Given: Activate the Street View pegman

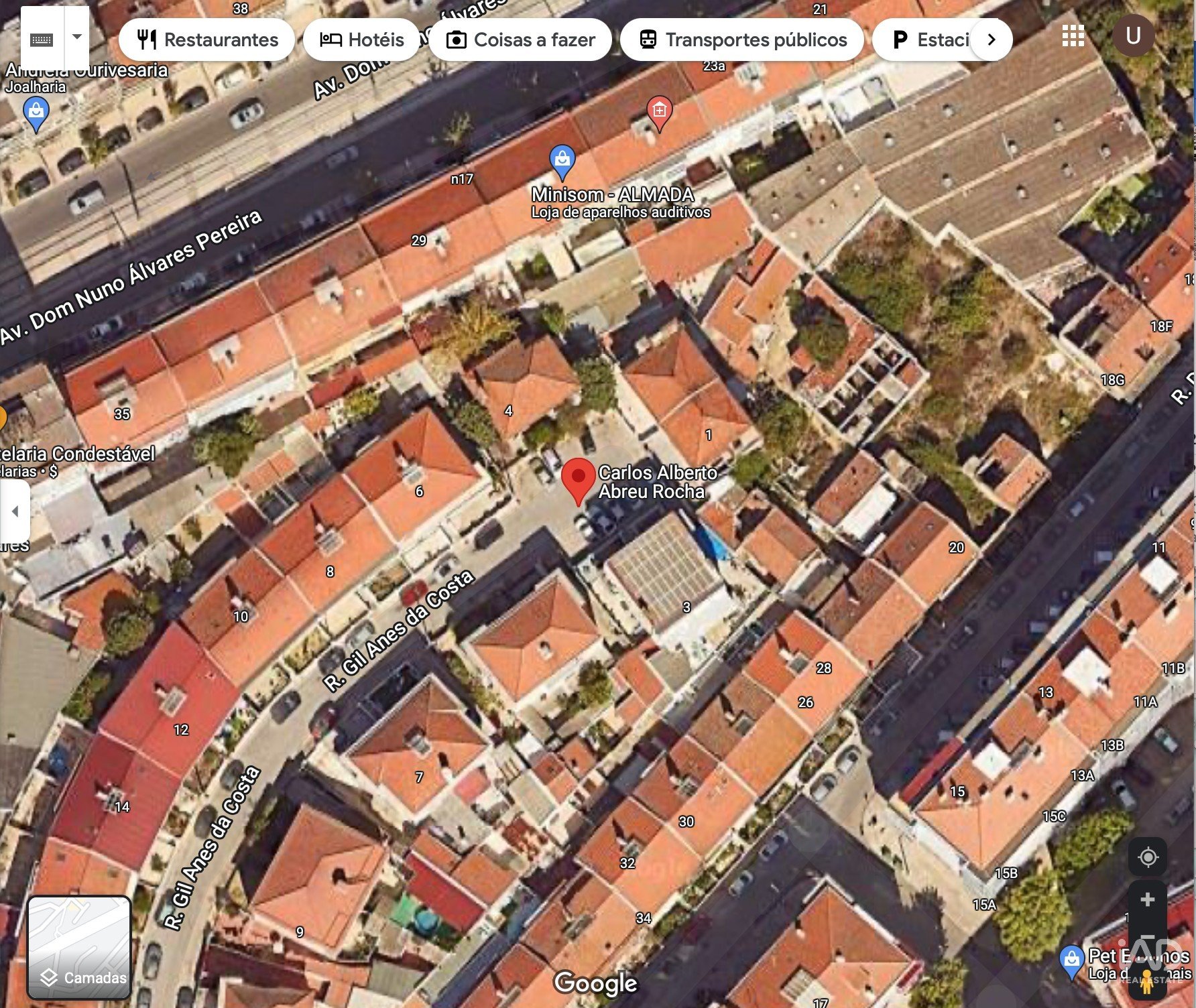Looking at the screenshot, I should [1148, 981].
